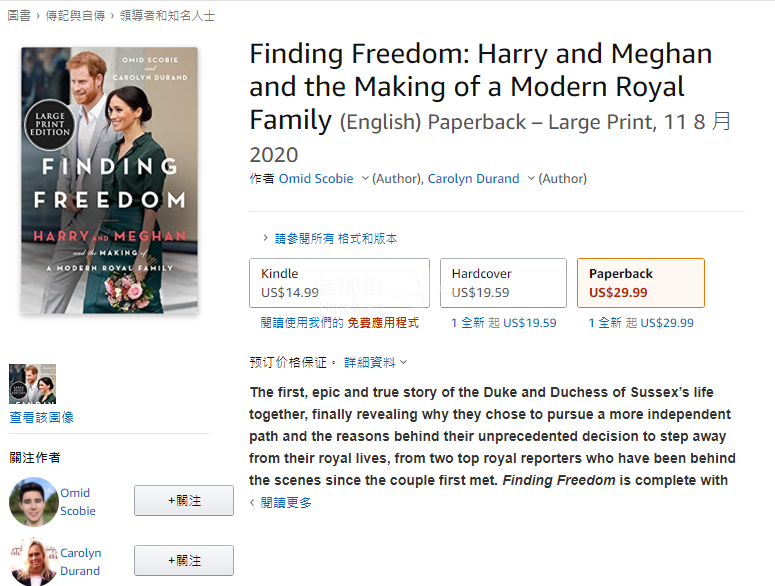Expand dropdown arrow beside Carolyn Durand name

point(531,179)
